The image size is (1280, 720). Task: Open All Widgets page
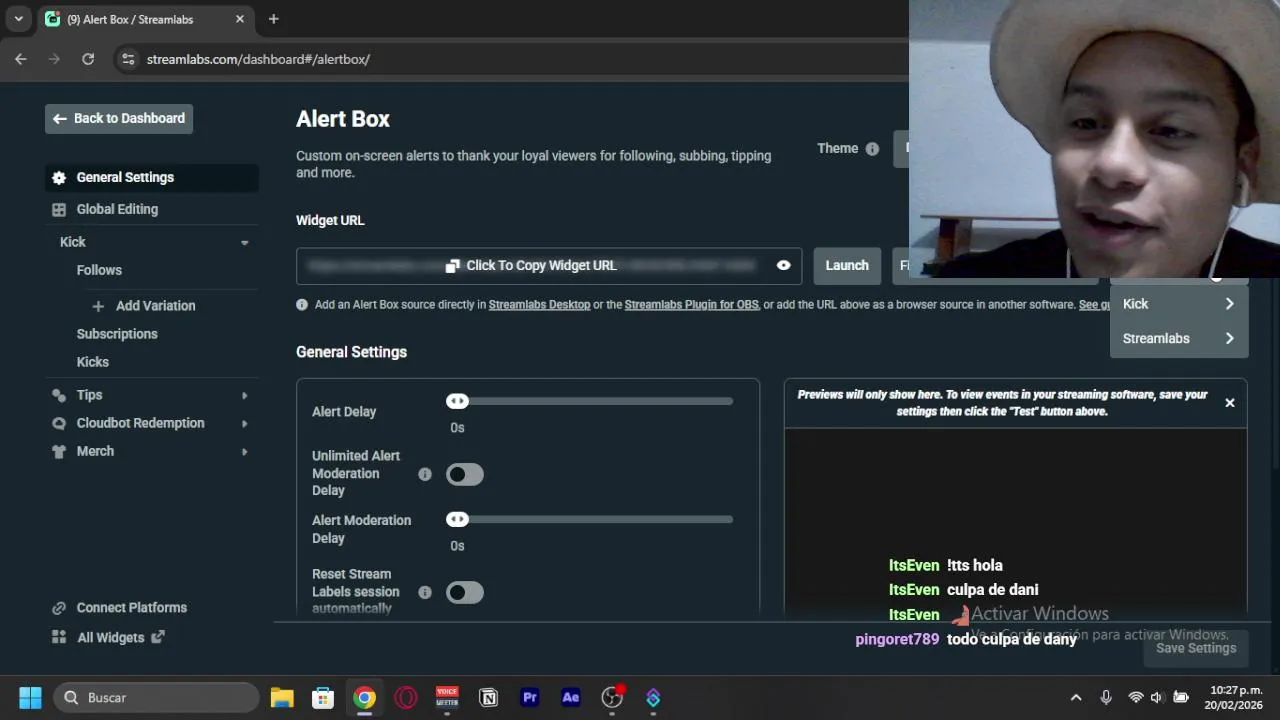[x=110, y=637]
